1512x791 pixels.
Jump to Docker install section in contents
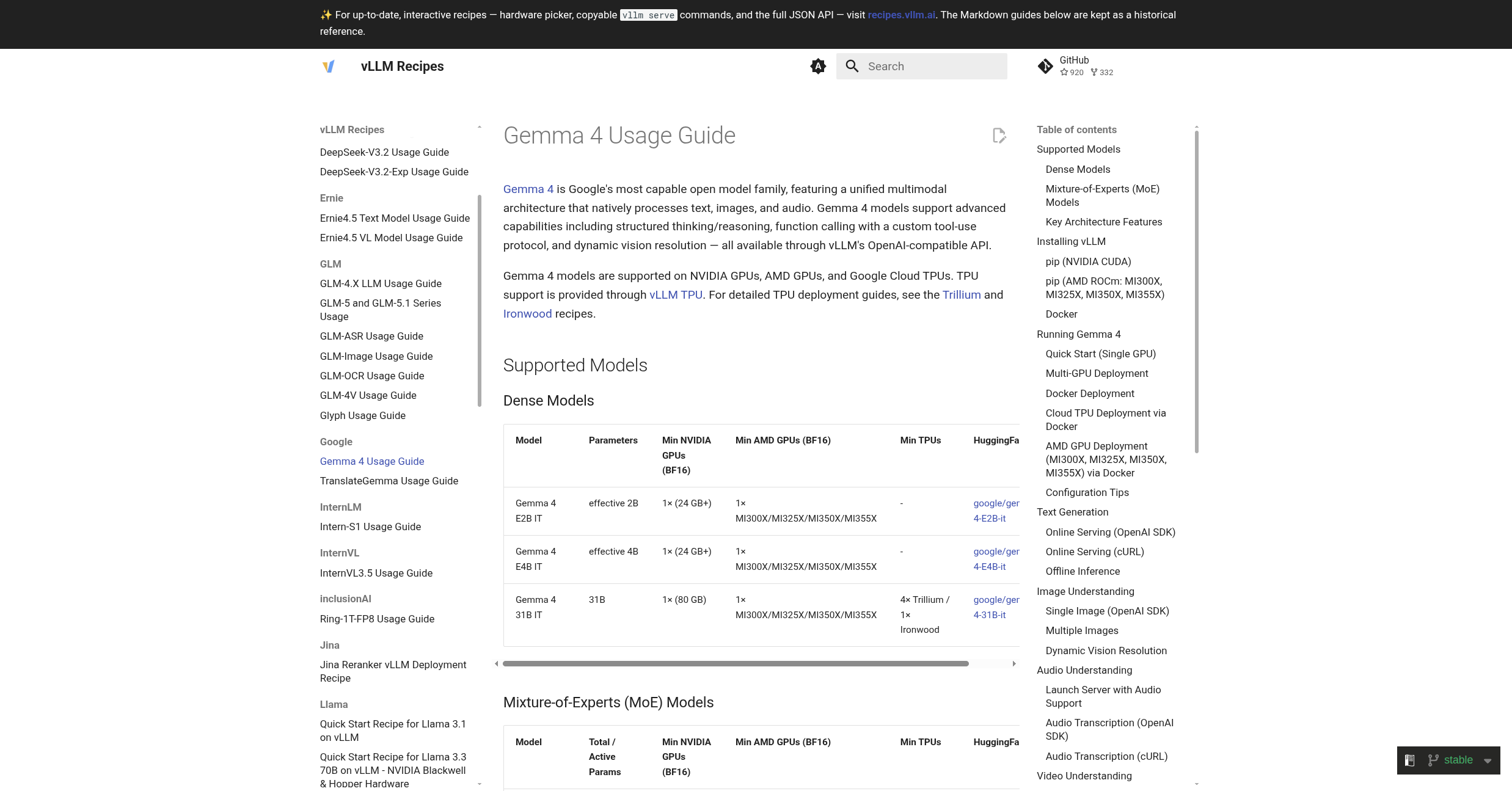(x=1061, y=314)
